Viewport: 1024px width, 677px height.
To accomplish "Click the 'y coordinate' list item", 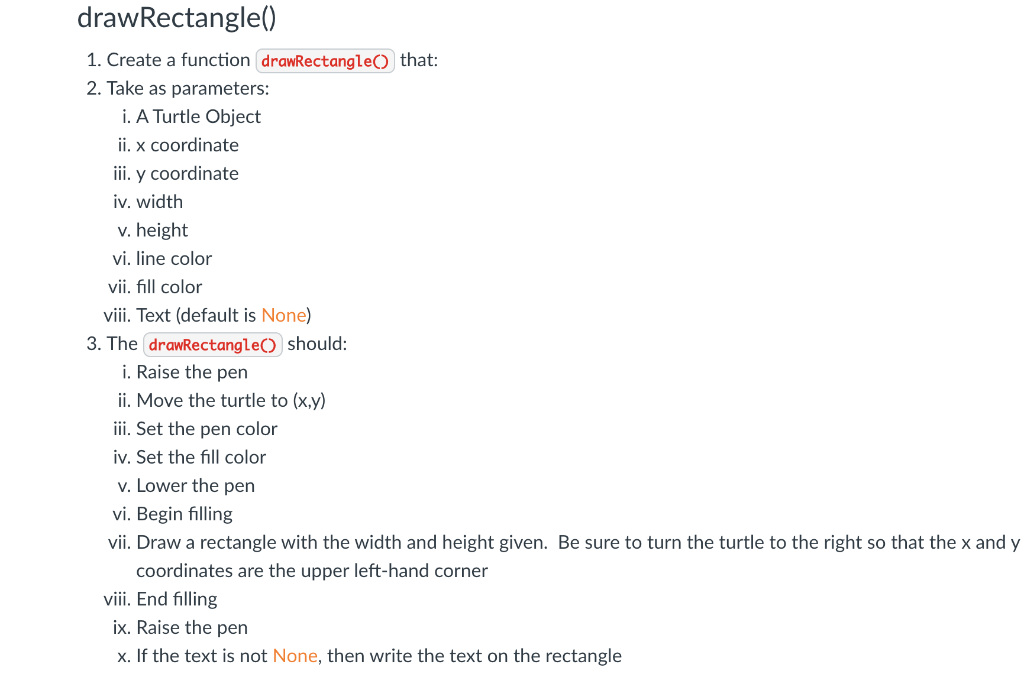I will (x=187, y=174).
